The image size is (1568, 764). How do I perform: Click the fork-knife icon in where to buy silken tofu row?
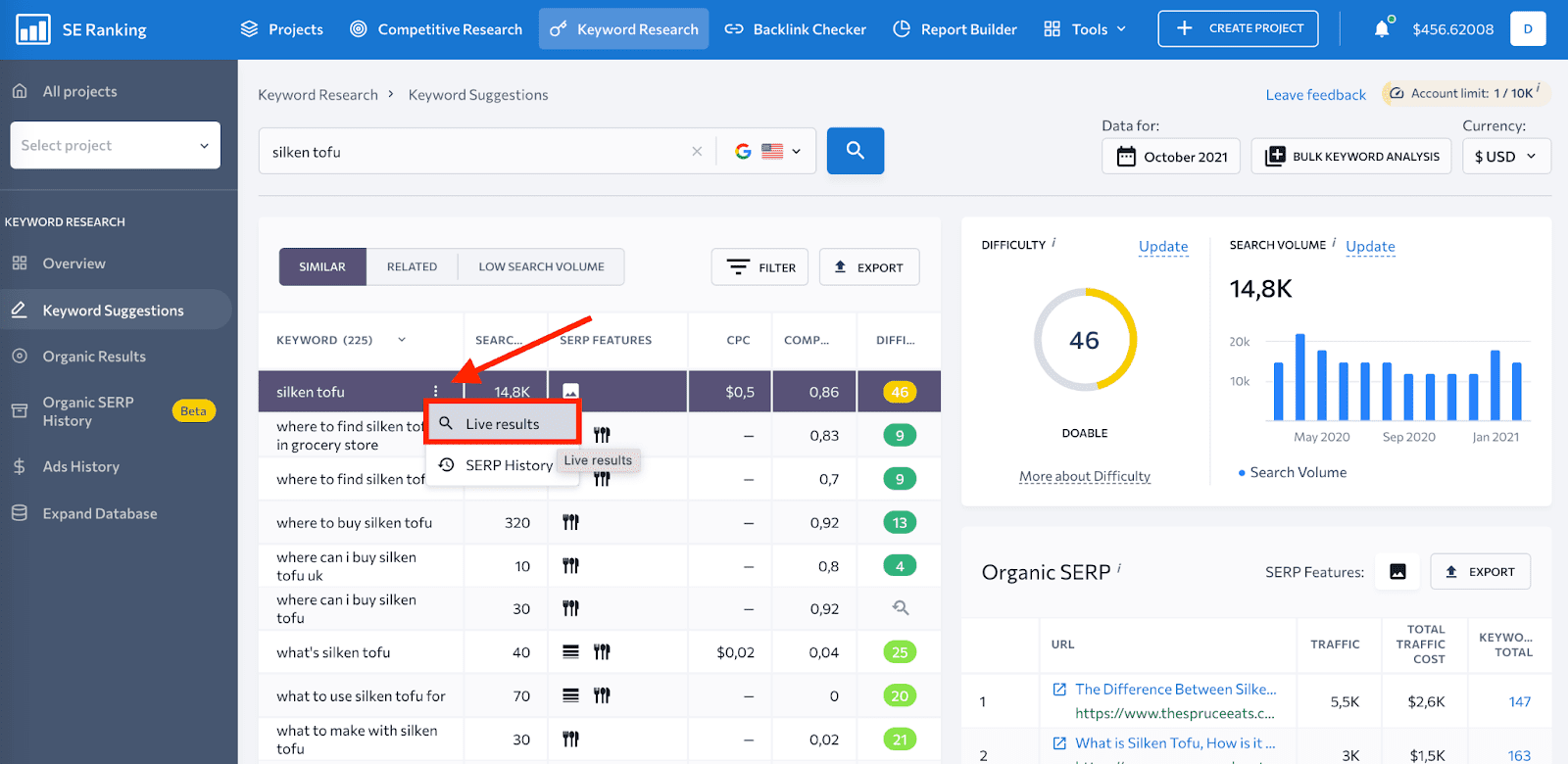570,523
